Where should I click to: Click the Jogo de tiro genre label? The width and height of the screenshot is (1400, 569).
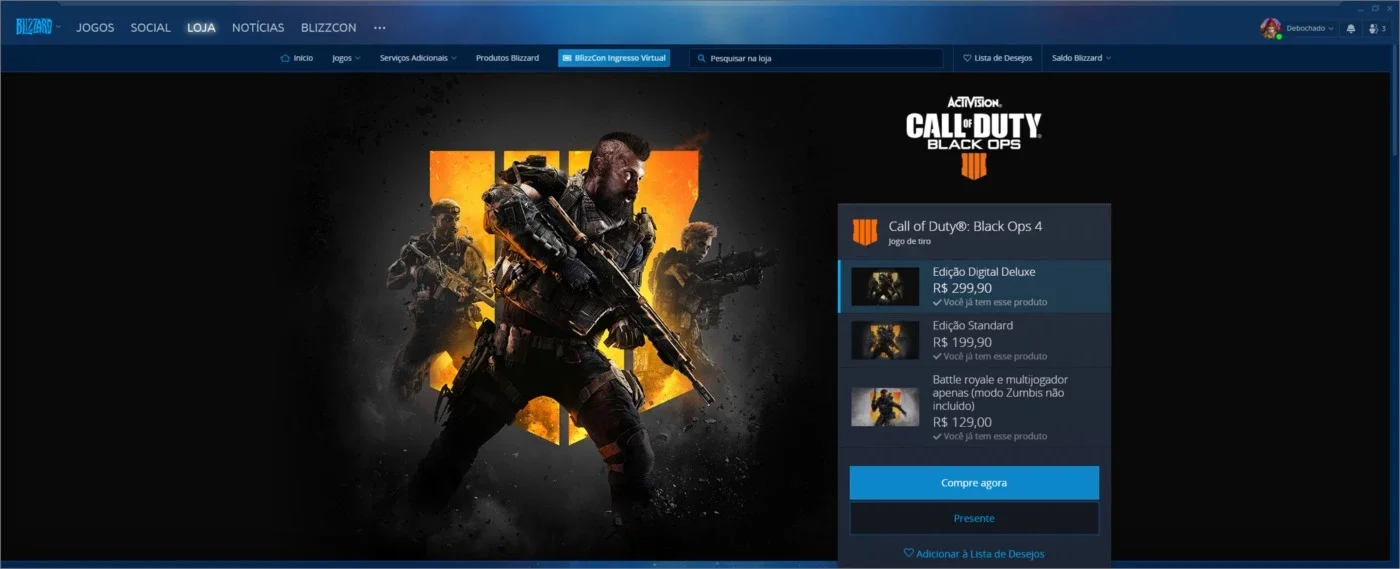pyautogui.click(x=909, y=242)
